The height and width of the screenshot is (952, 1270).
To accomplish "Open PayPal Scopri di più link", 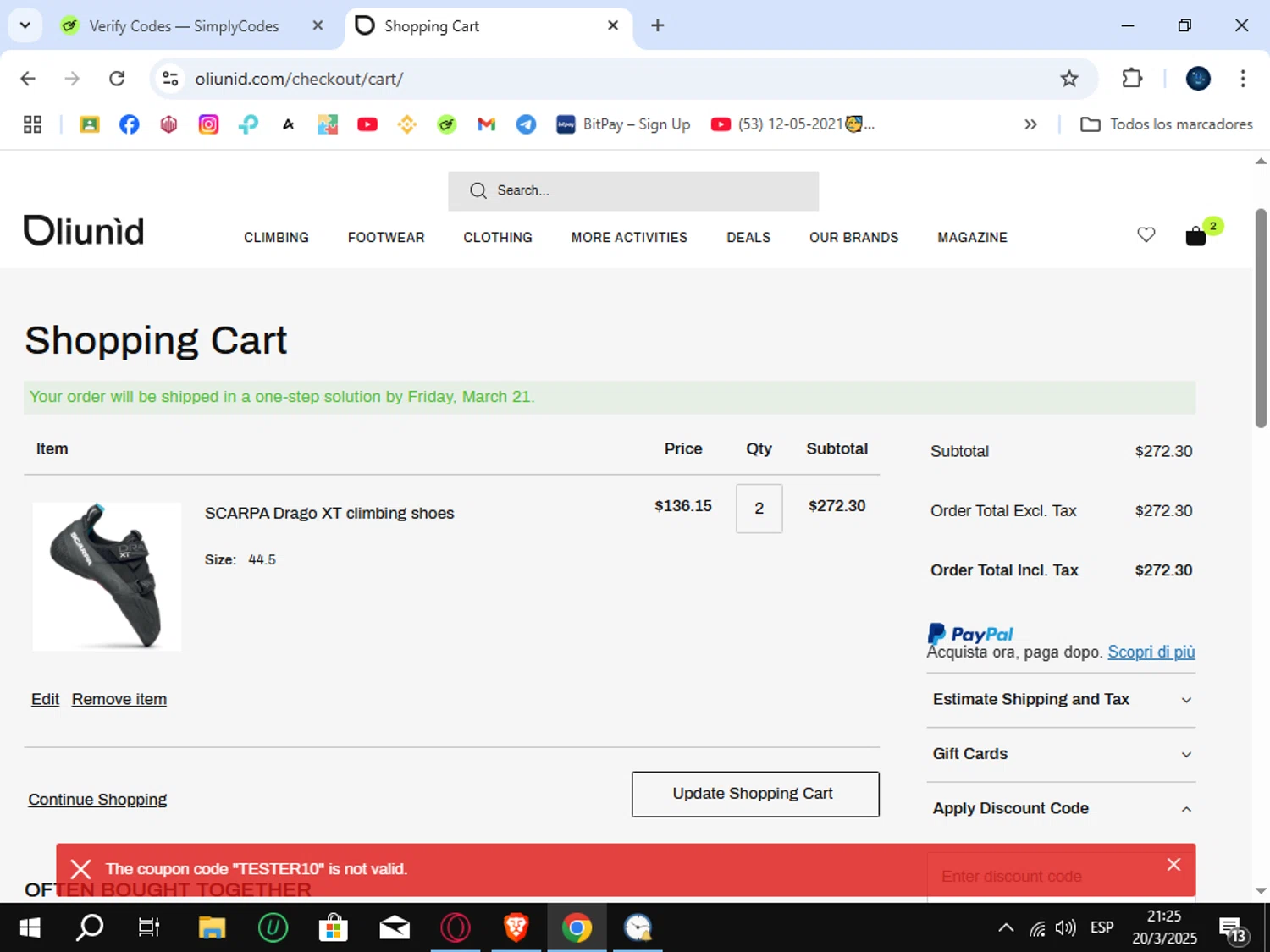I will [1151, 652].
